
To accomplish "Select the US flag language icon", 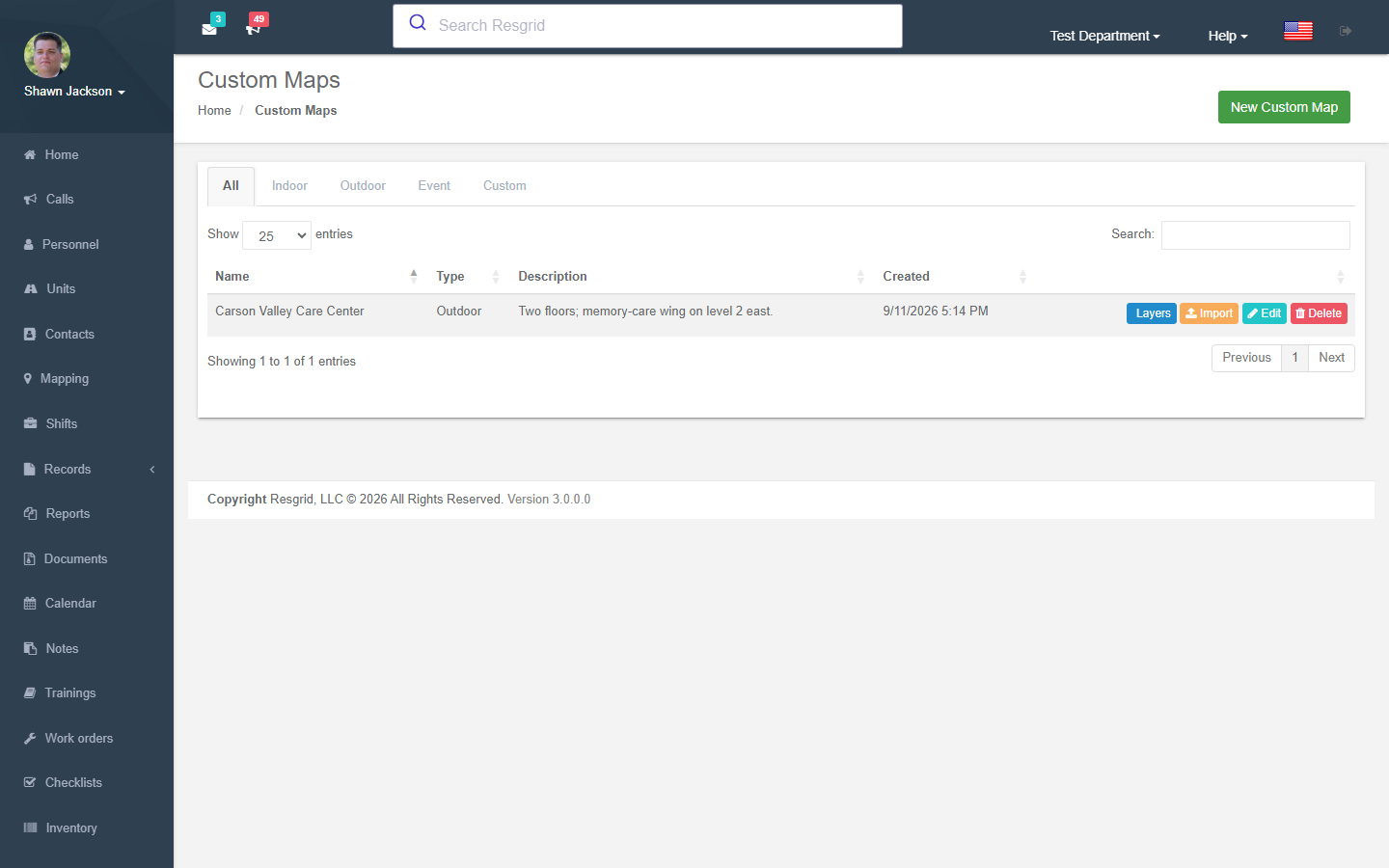I will pyautogui.click(x=1298, y=31).
